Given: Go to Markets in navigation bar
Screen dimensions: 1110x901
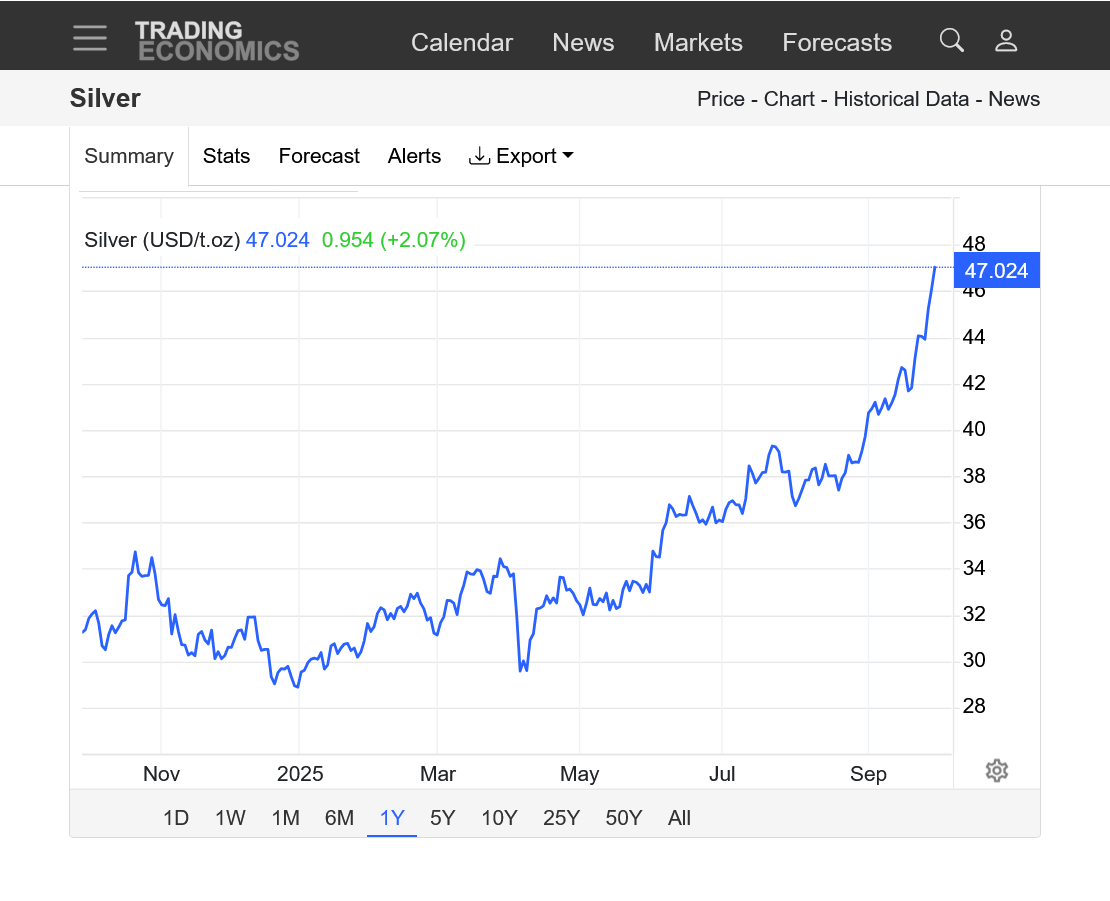Looking at the screenshot, I should 698,43.
